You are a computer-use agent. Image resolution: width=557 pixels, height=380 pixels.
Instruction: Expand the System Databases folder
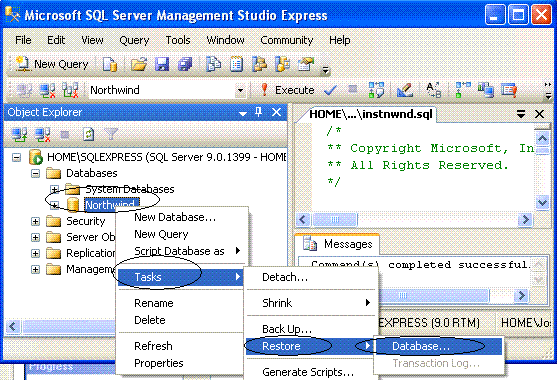tap(54, 189)
